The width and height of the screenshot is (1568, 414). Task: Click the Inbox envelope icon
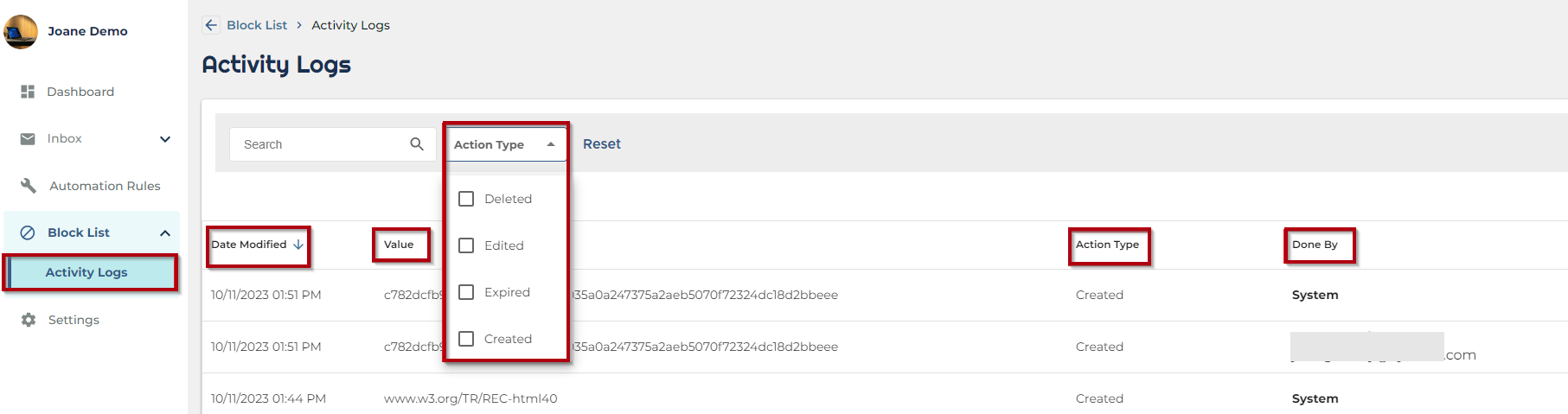28,139
